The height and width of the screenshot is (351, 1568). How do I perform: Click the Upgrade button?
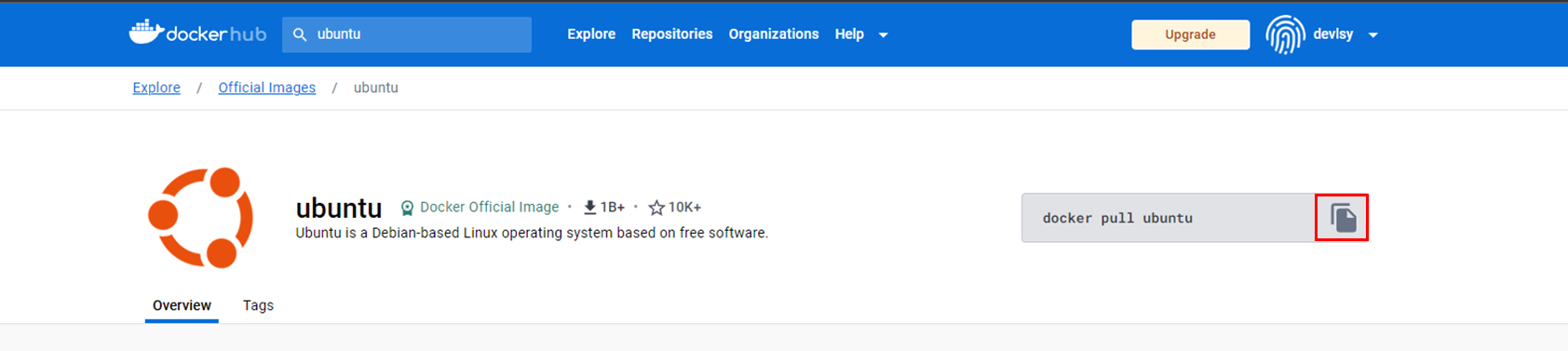click(x=1190, y=34)
